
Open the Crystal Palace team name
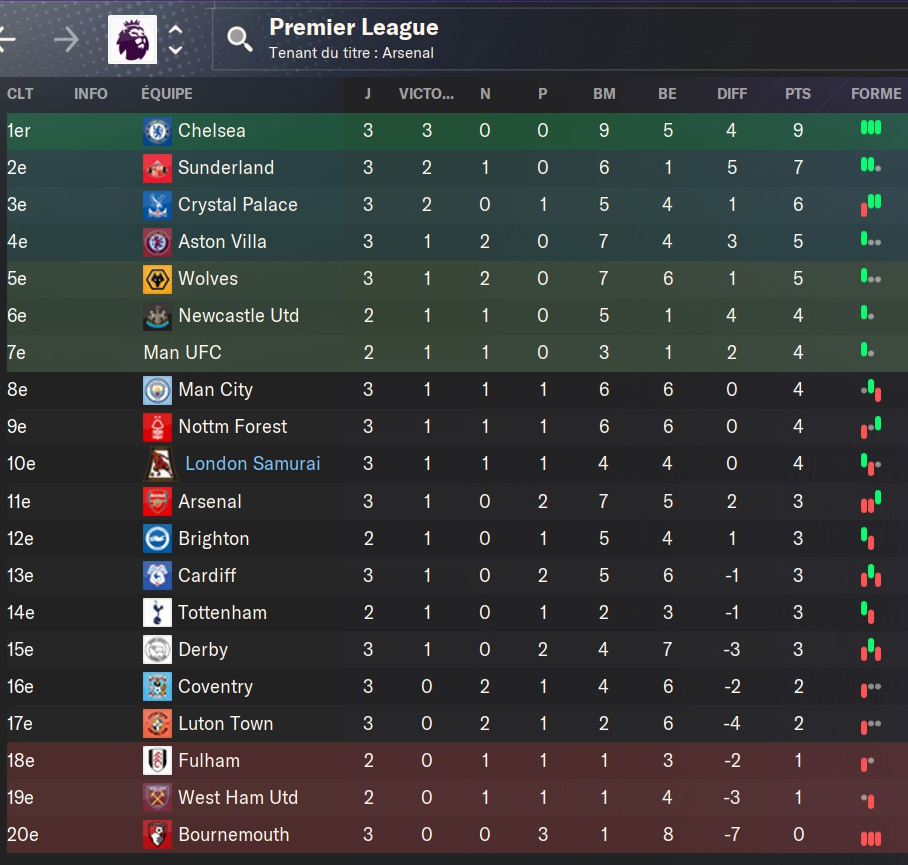click(x=237, y=204)
